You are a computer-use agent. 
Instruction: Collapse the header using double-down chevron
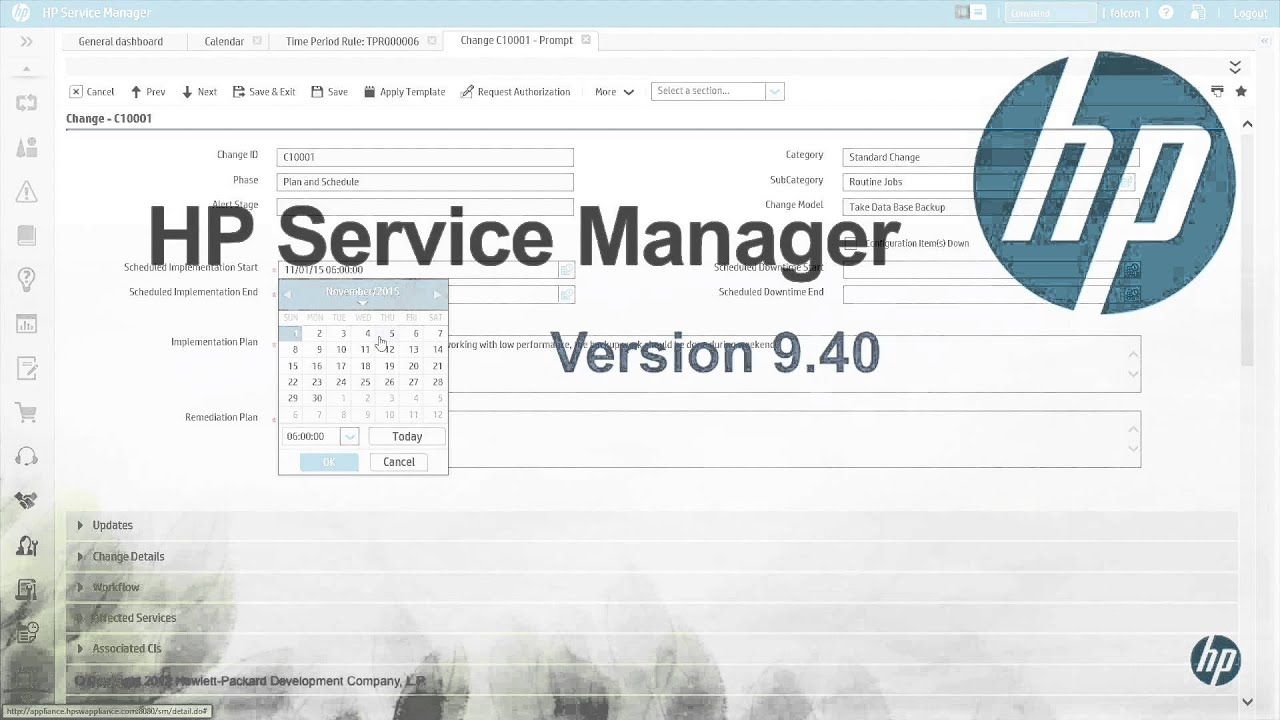[x=1235, y=67]
